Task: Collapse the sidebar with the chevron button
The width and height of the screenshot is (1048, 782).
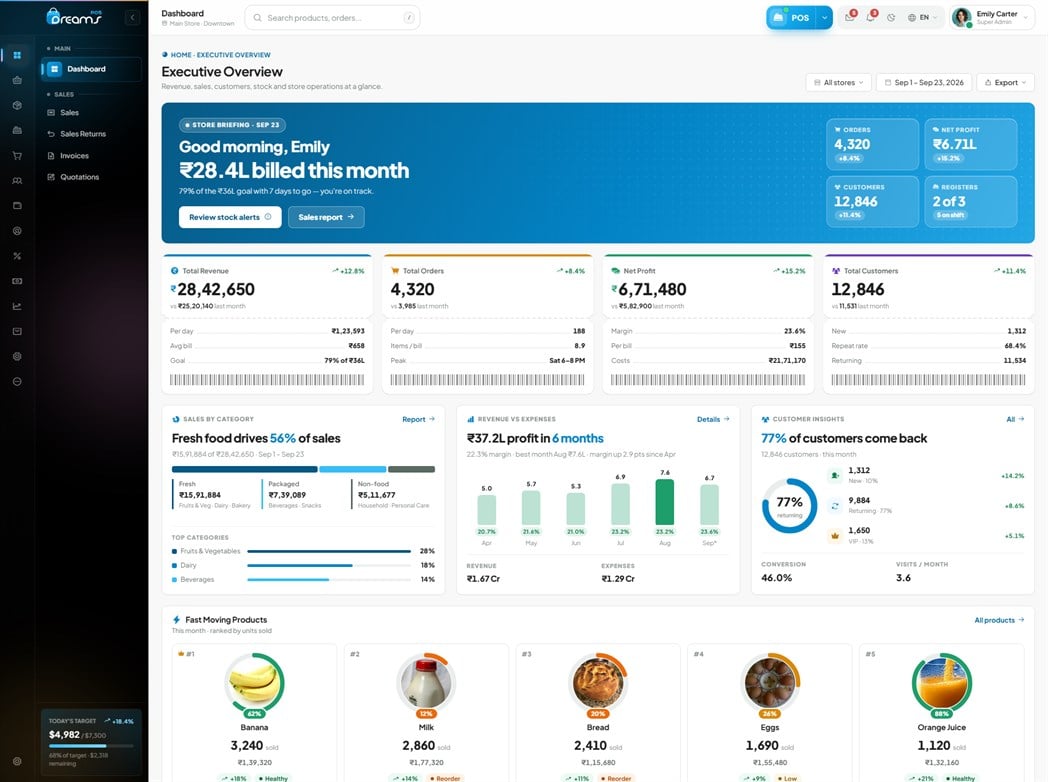Action: point(132,17)
